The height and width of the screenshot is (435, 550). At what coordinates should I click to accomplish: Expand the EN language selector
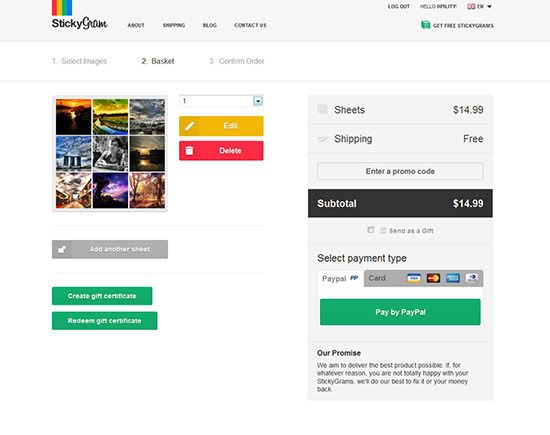[x=479, y=6]
